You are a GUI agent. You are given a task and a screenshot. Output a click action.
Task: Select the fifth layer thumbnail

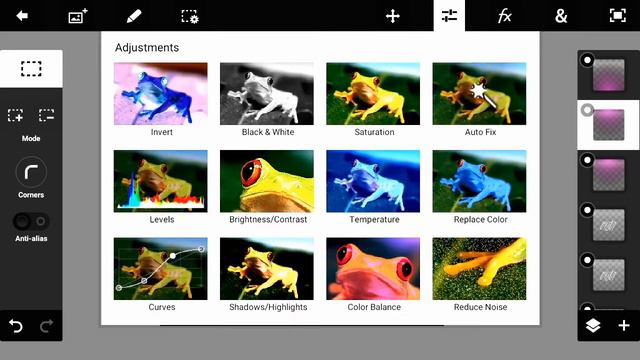pos(609,275)
